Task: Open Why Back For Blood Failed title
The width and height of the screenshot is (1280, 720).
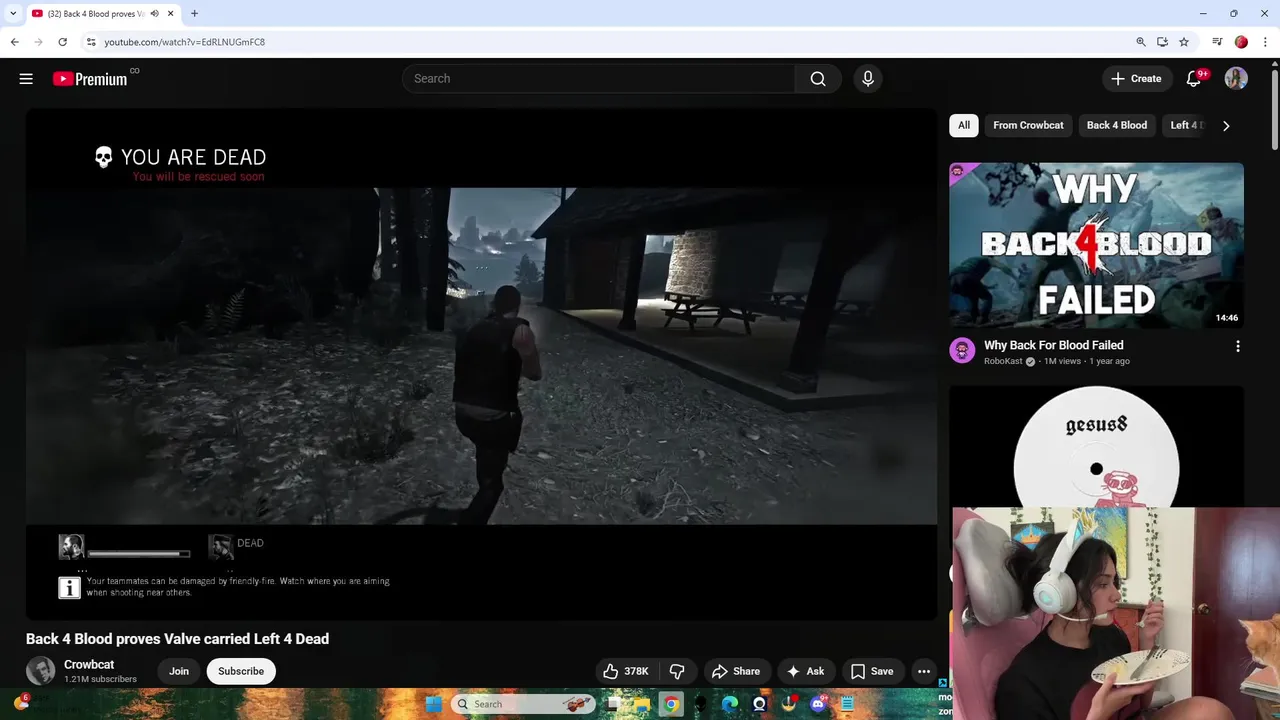Action: pyautogui.click(x=1054, y=345)
